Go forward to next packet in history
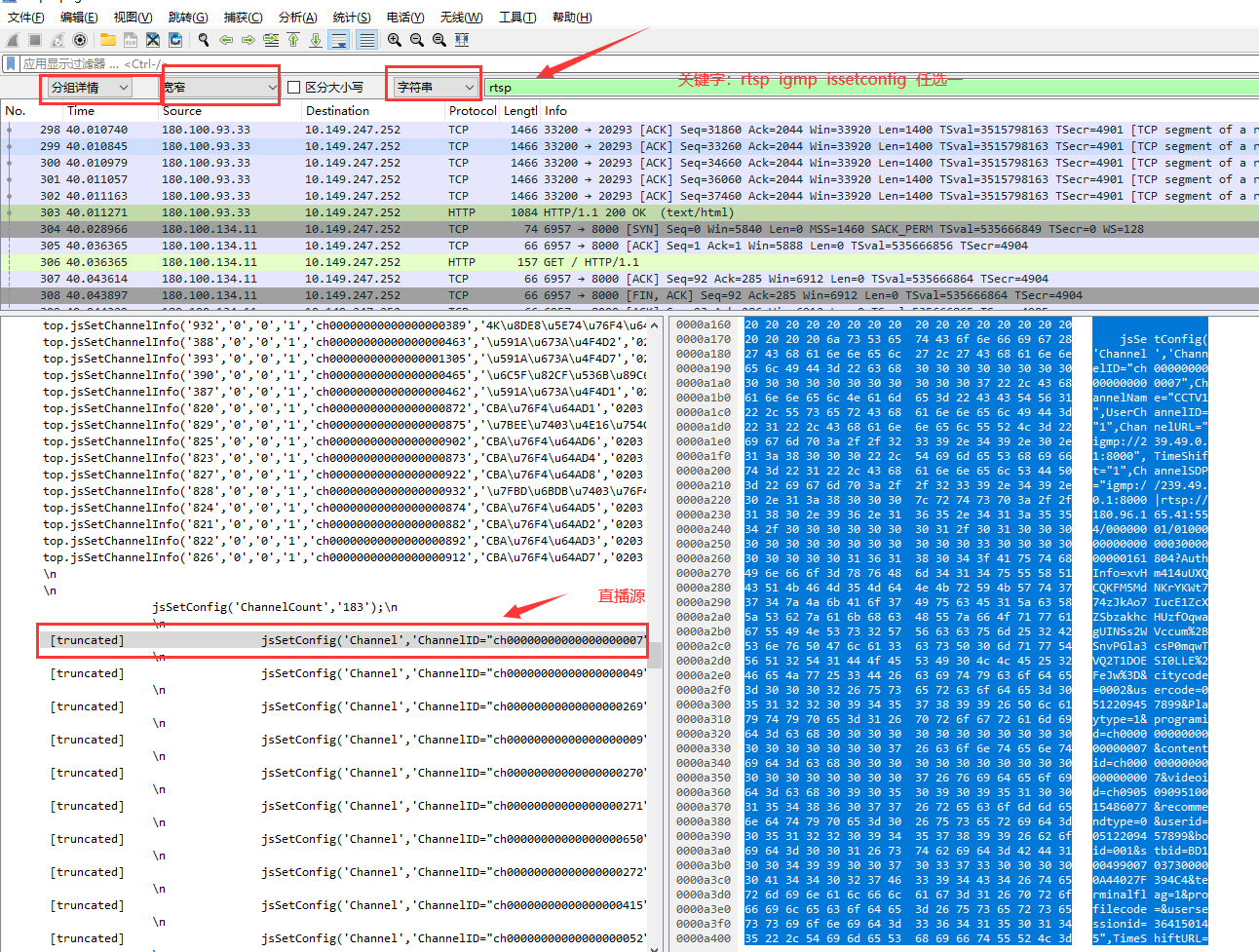This screenshot has height=952, width=1259. click(x=248, y=40)
